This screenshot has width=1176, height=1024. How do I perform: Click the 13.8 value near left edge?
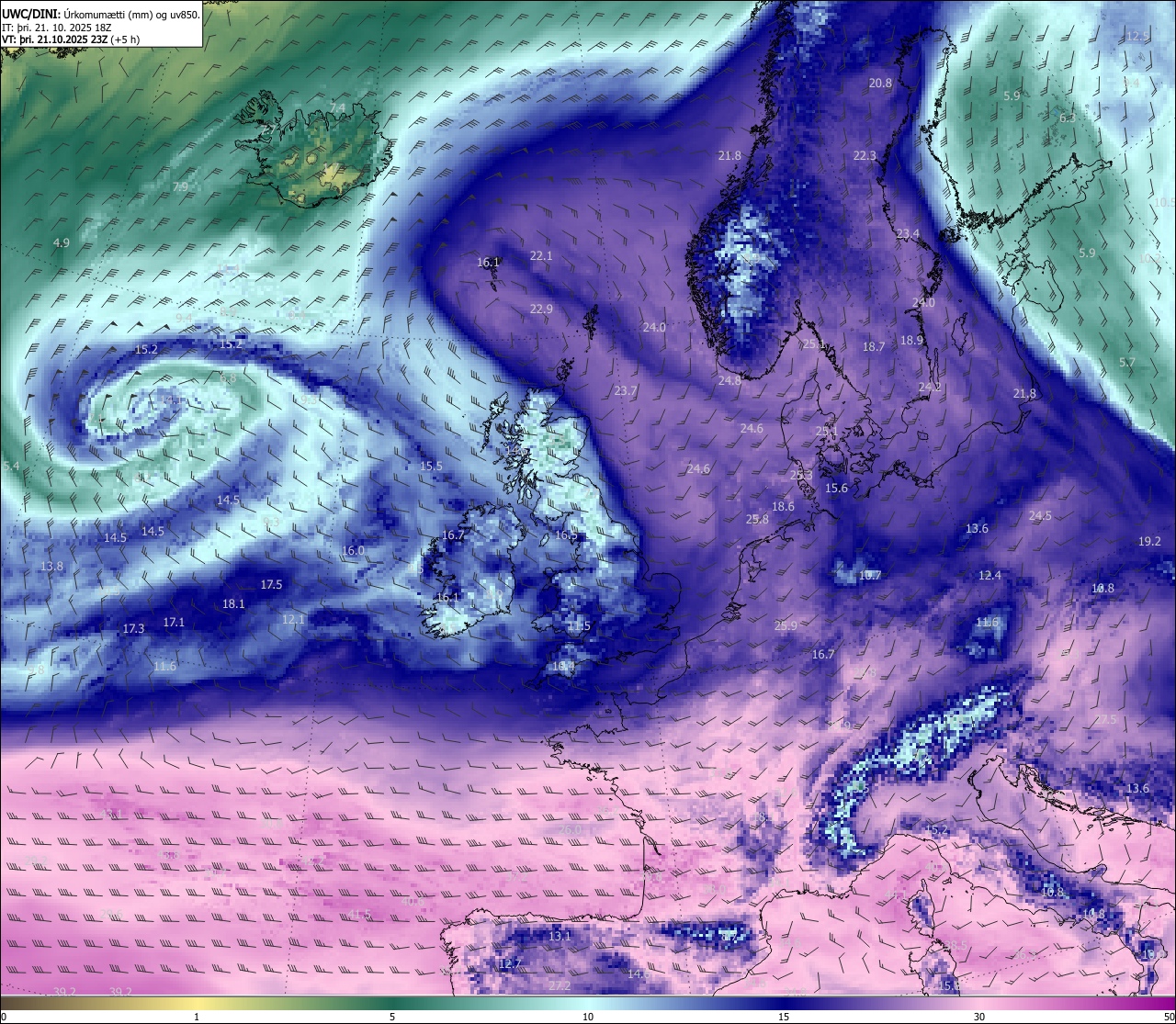point(51,567)
